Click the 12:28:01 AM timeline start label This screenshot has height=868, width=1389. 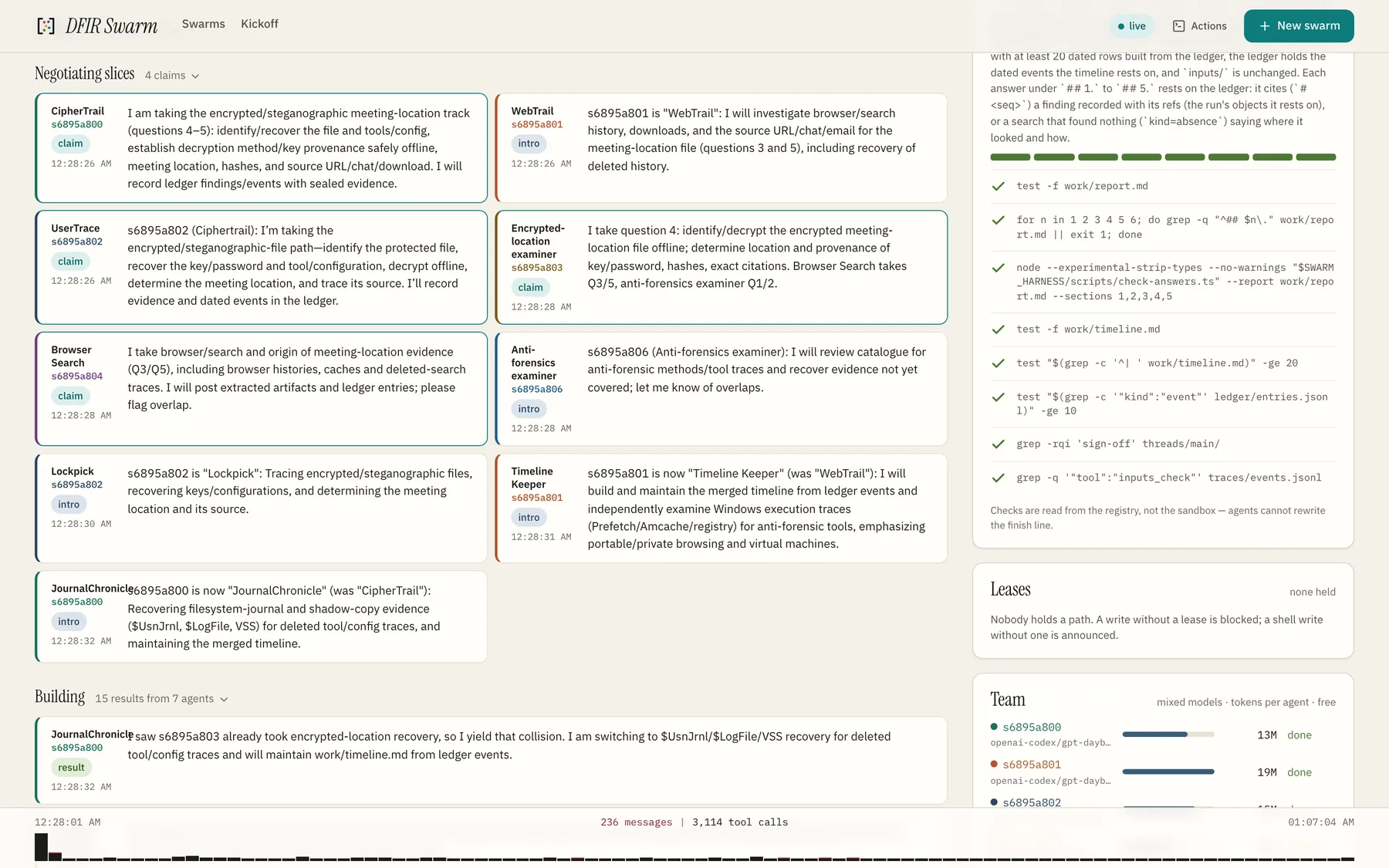click(68, 822)
